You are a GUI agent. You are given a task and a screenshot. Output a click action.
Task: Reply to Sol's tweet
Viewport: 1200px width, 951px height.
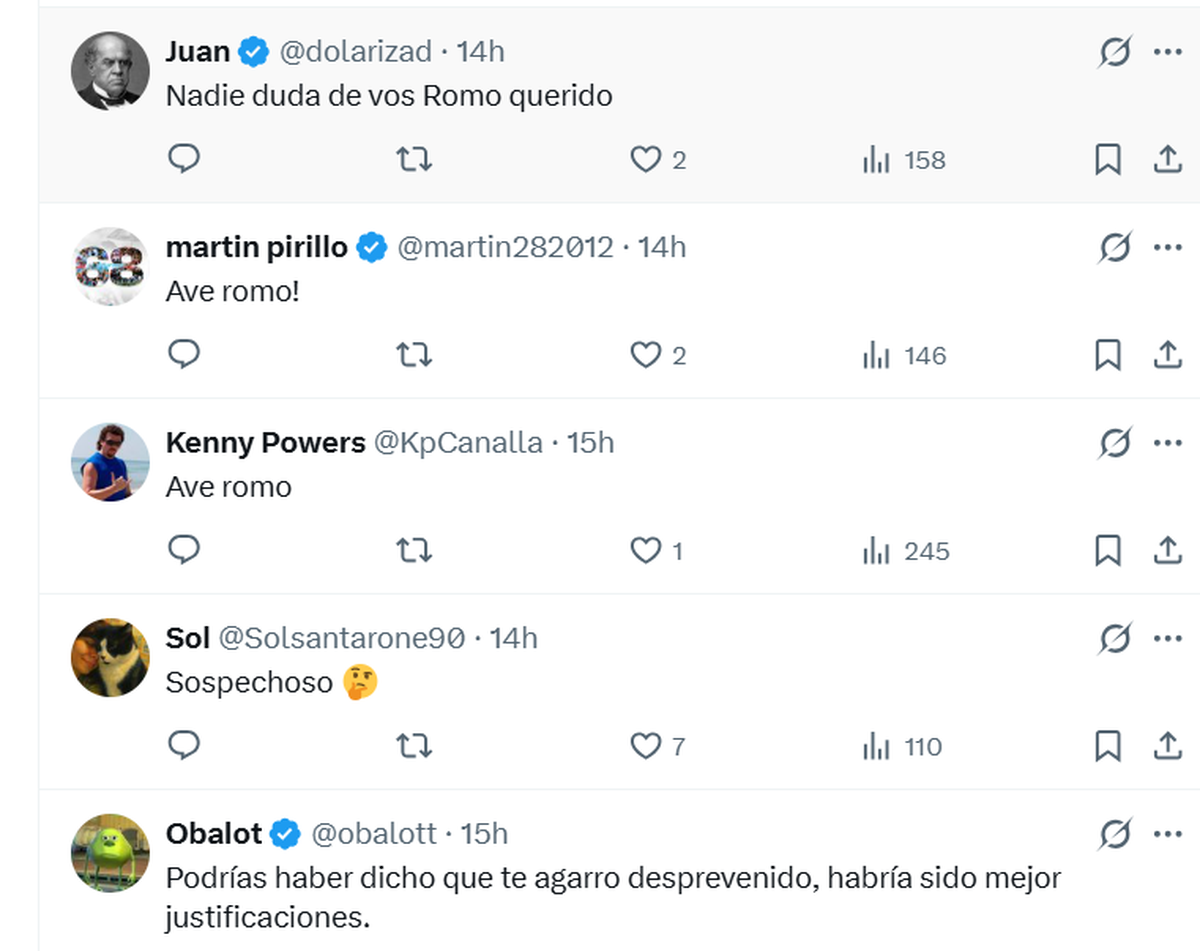[x=183, y=745]
